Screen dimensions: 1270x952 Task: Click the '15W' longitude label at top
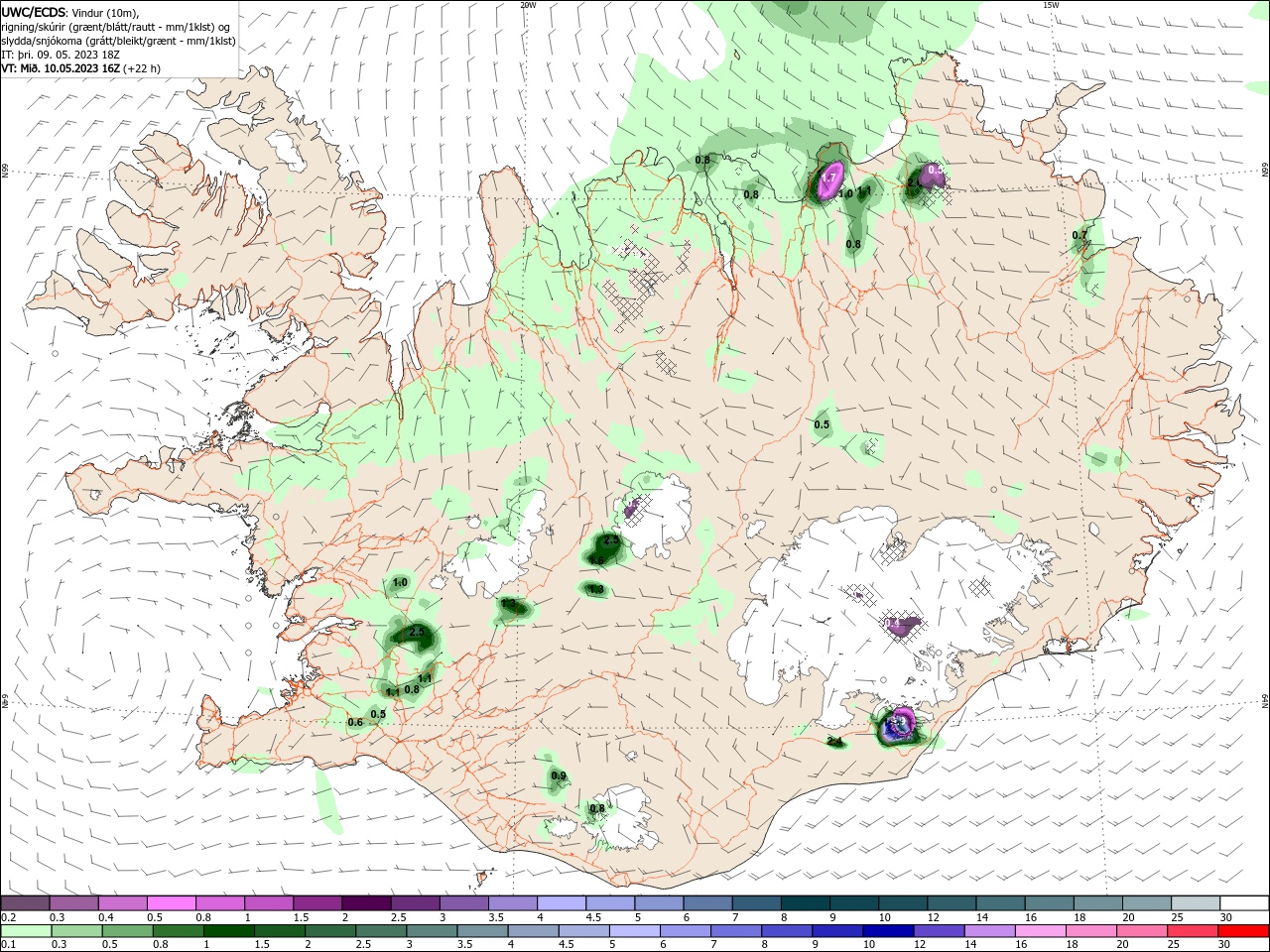pos(1051,5)
